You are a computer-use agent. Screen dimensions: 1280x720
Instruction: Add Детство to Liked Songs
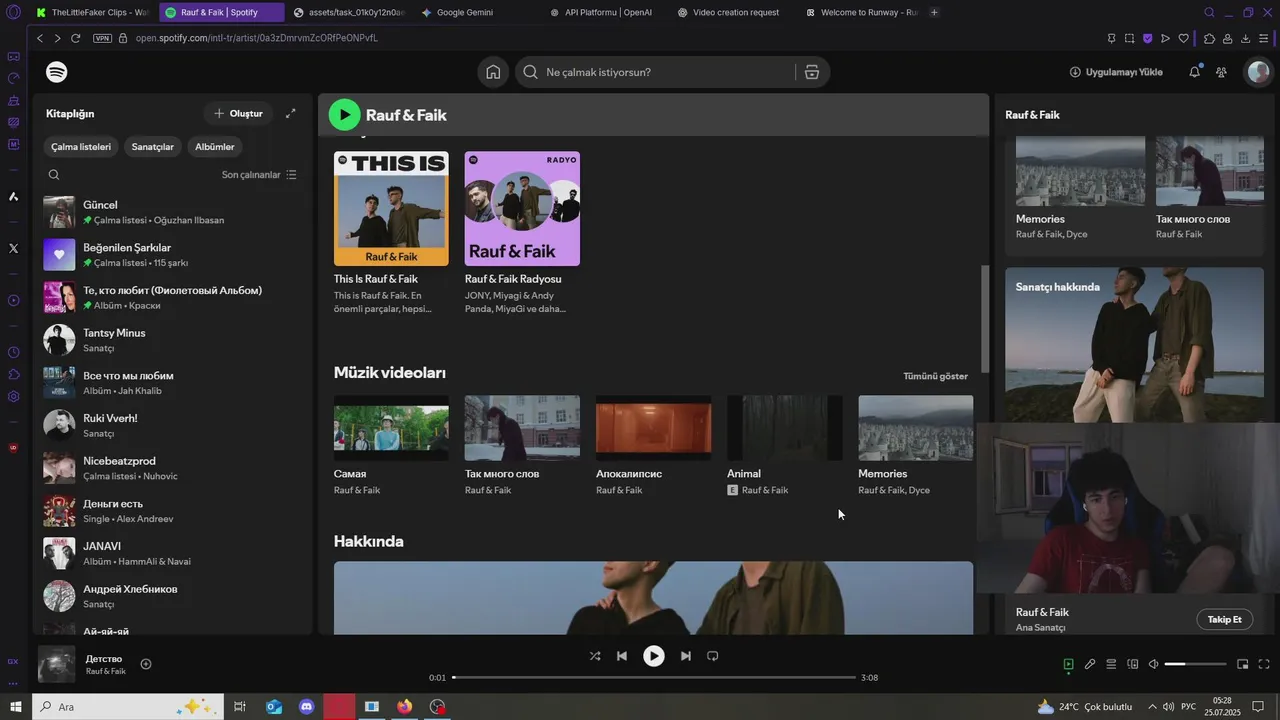(x=146, y=664)
